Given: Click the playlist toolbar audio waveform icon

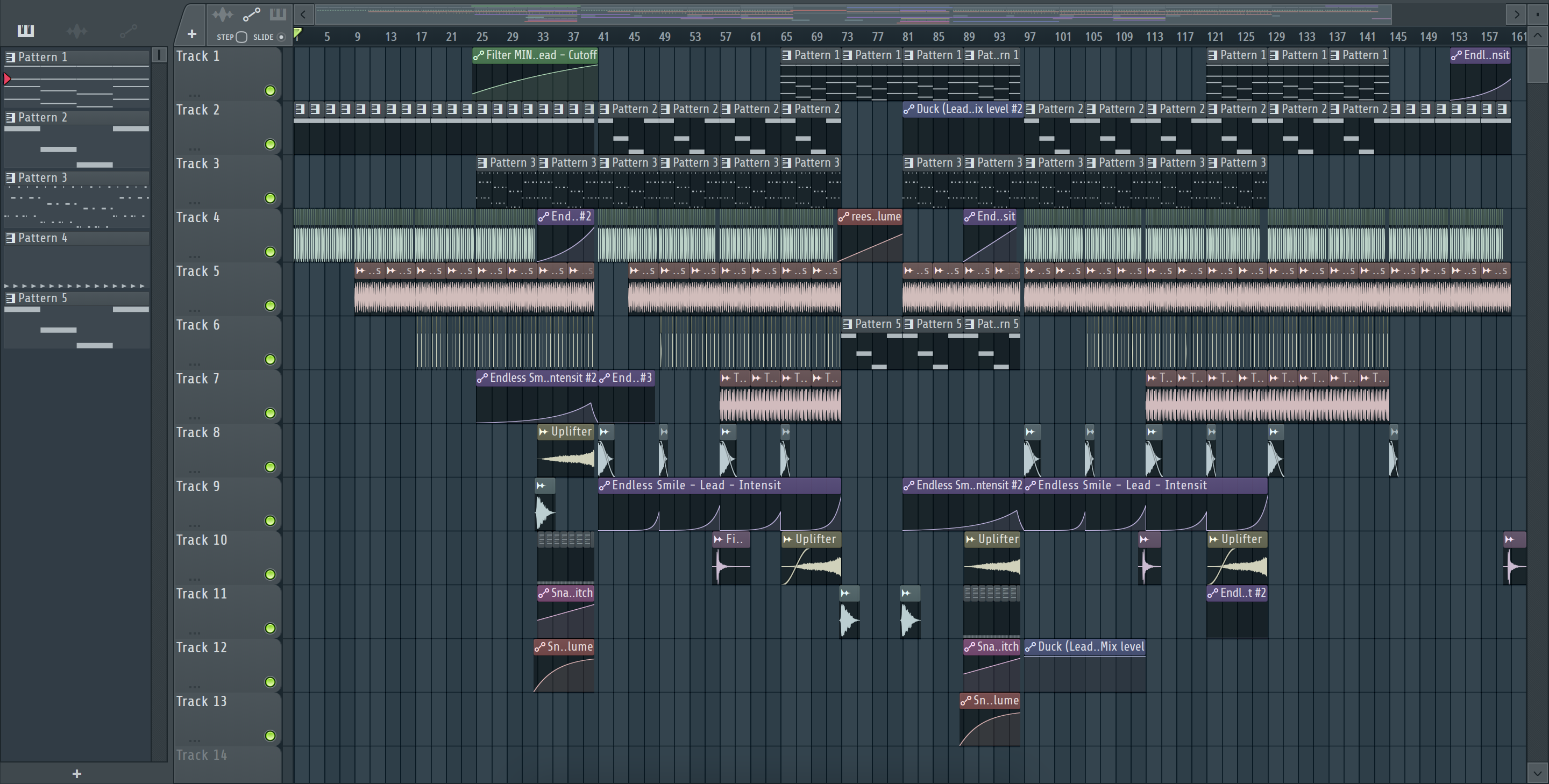Looking at the screenshot, I should point(223,15).
